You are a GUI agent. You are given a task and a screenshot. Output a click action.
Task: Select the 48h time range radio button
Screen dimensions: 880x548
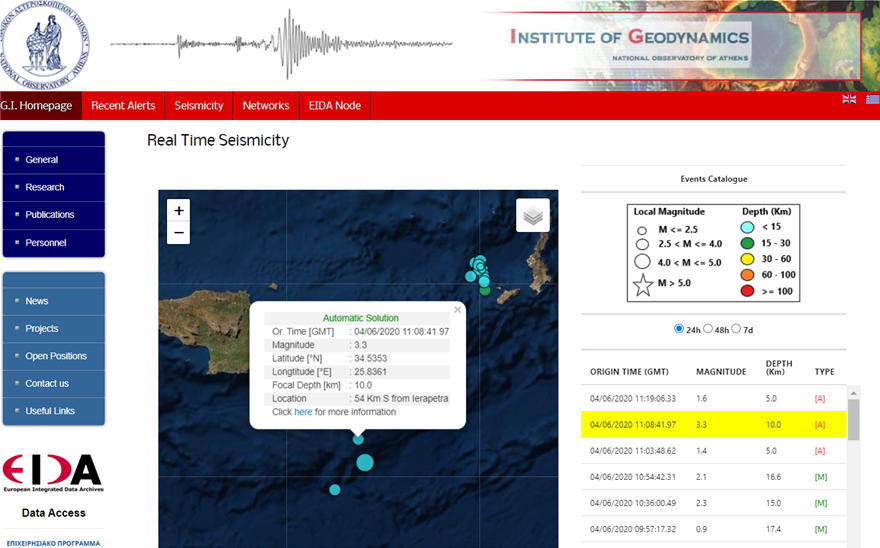pos(709,328)
